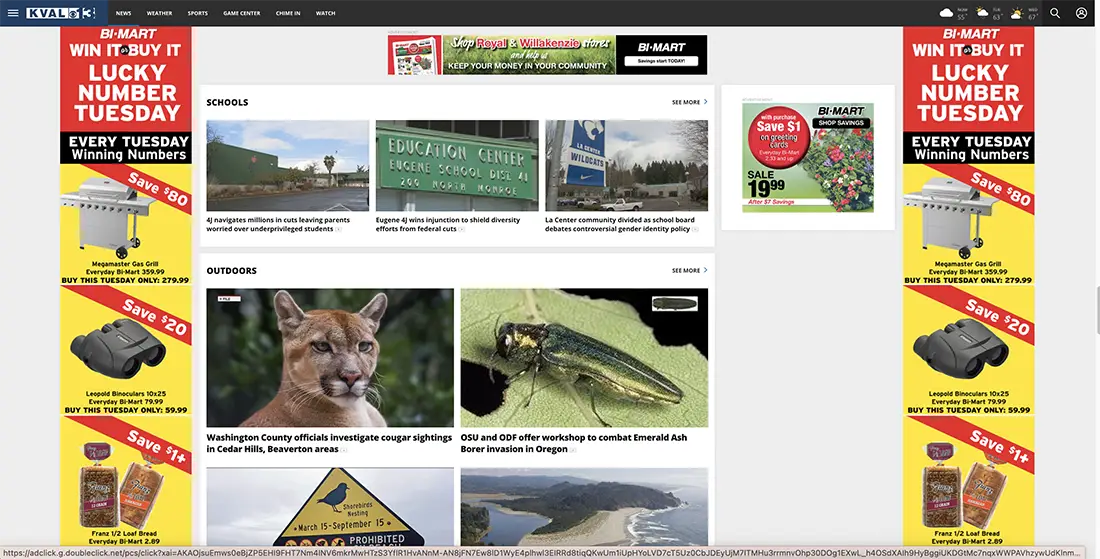Screen dimensions: 1100x559
Task: Open OSU and ODF Emerald Ash Borer headline
Action: click(x=574, y=443)
